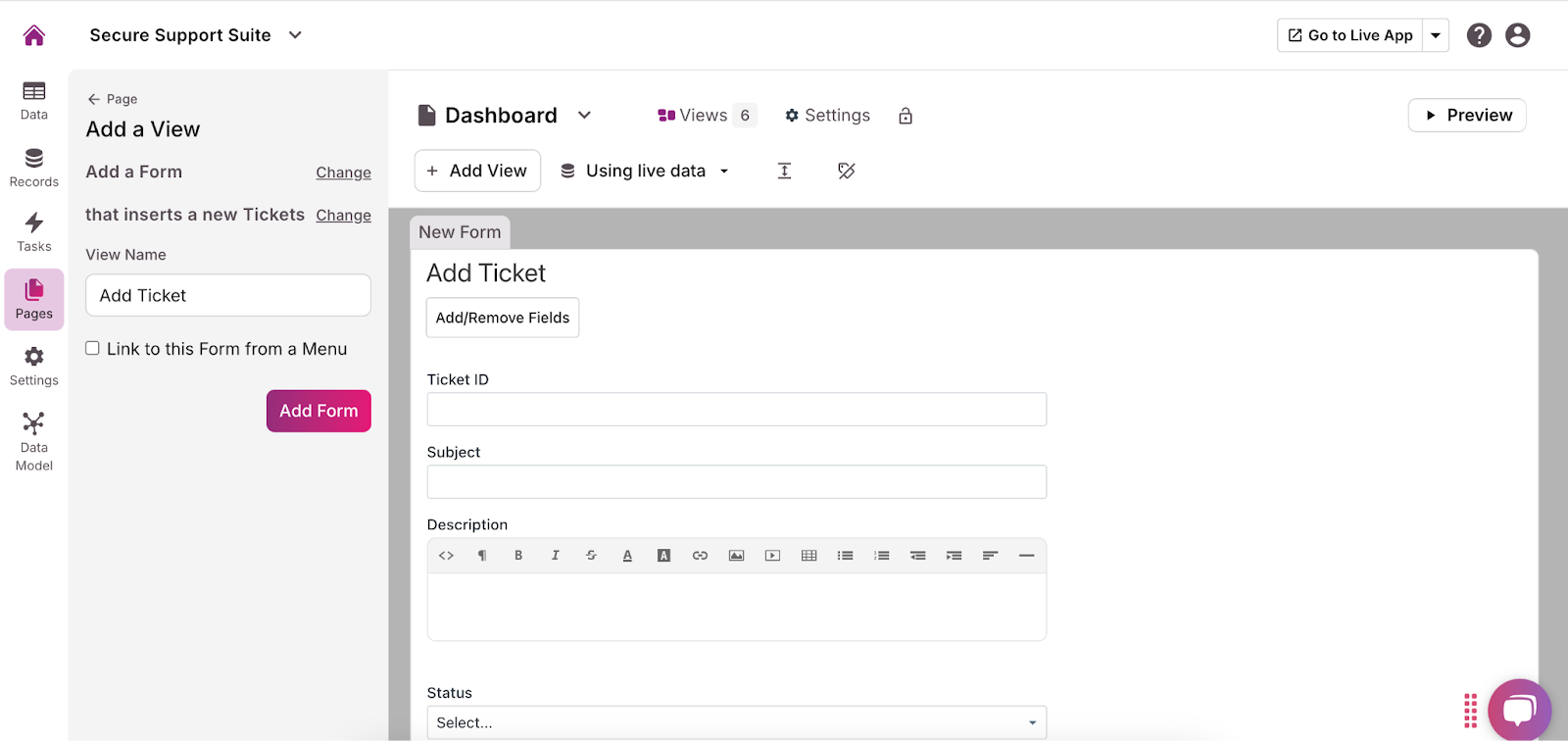Click the italic icon in Description toolbar

pyautogui.click(x=555, y=556)
